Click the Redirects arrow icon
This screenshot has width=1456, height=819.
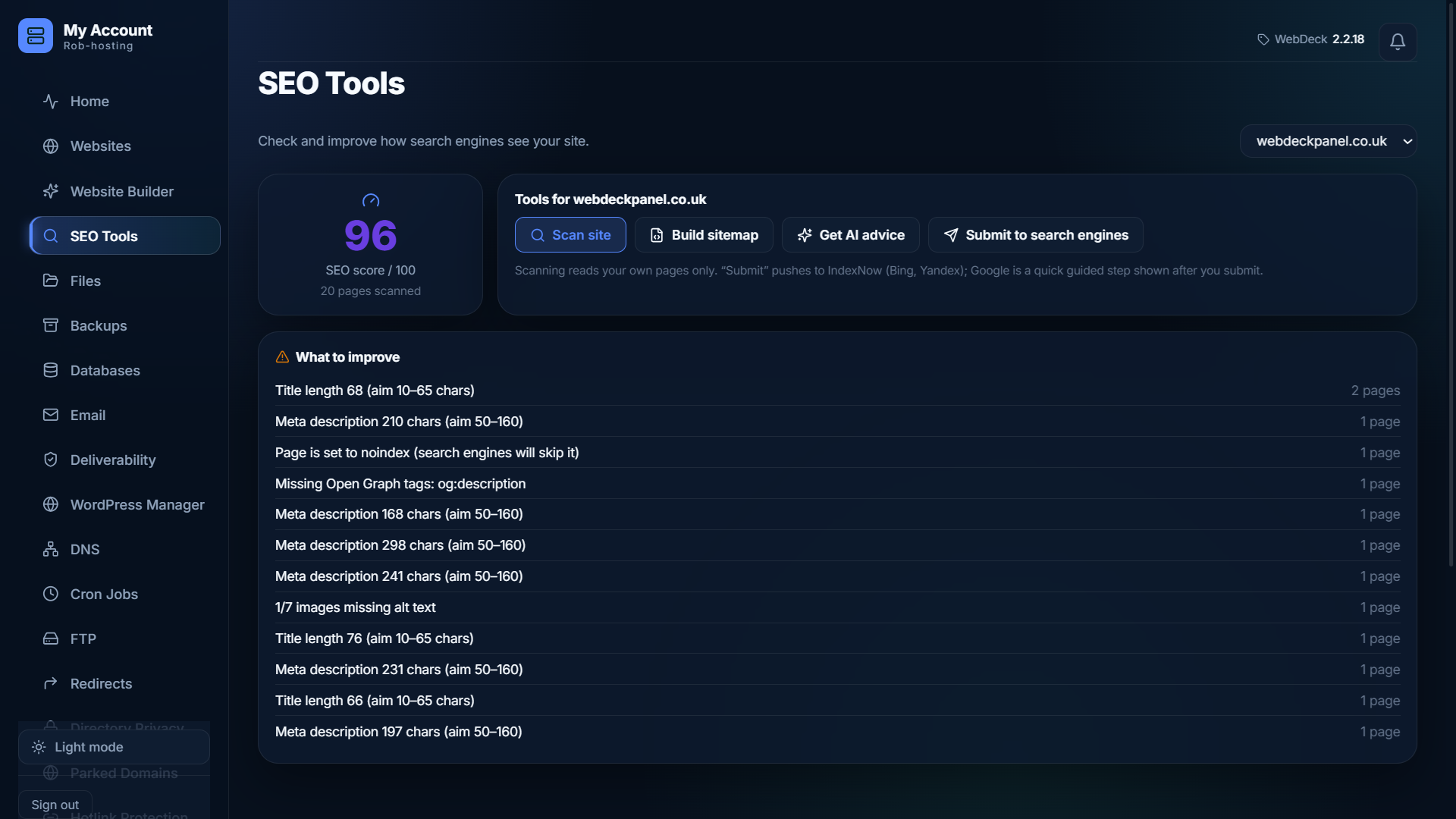(51, 683)
